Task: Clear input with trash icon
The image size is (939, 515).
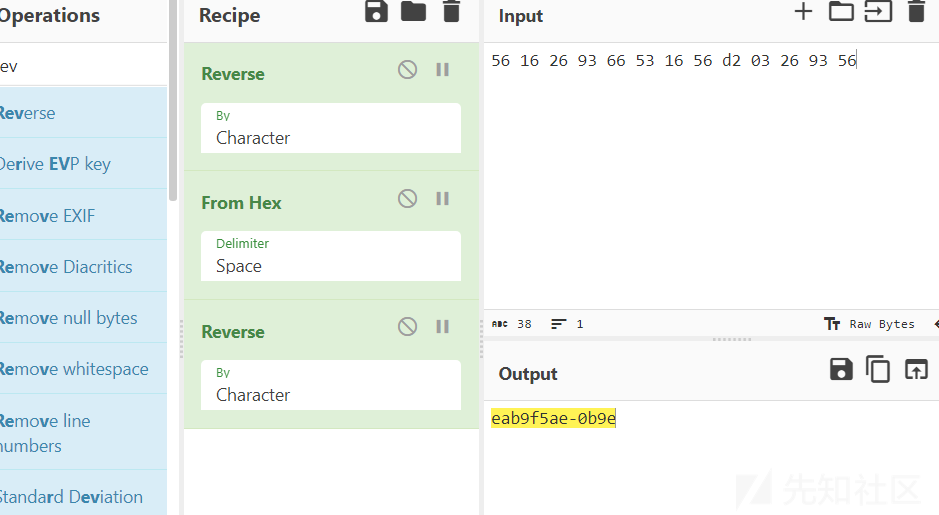Action: (x=916, y=11)
